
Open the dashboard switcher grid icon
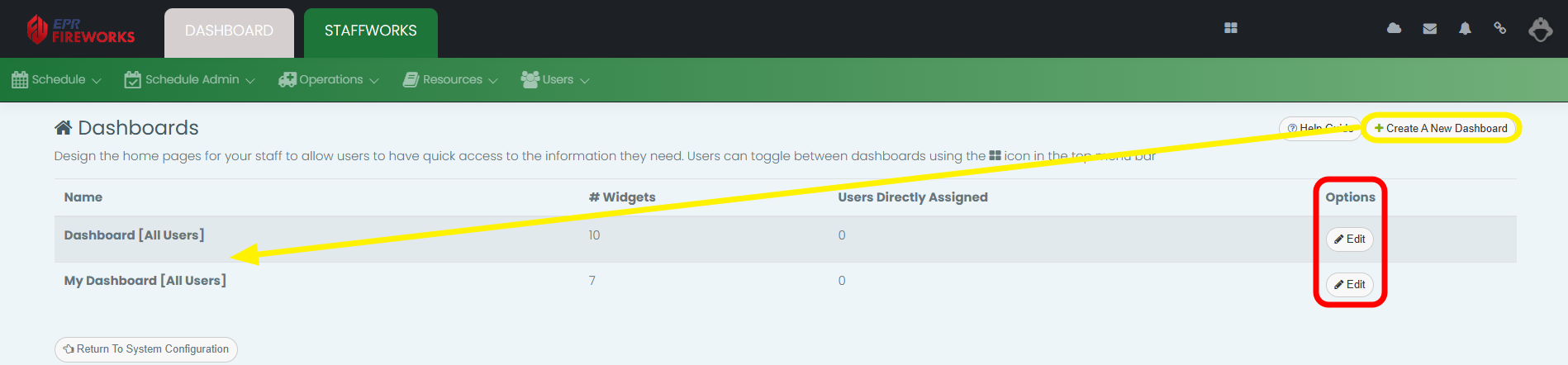1230,28
